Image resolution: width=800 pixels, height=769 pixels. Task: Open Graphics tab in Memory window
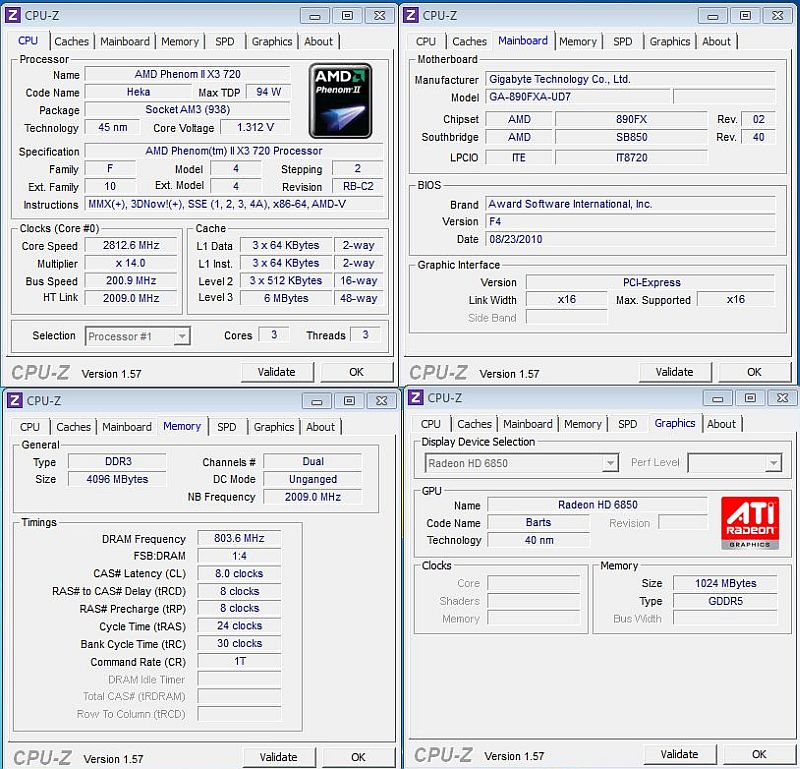tap(274, 427)
